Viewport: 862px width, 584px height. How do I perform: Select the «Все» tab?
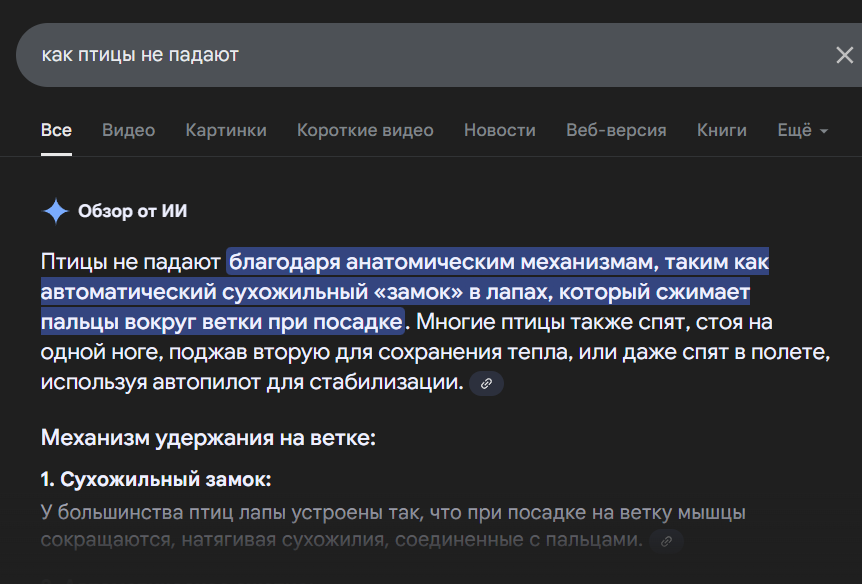(56, 130)
